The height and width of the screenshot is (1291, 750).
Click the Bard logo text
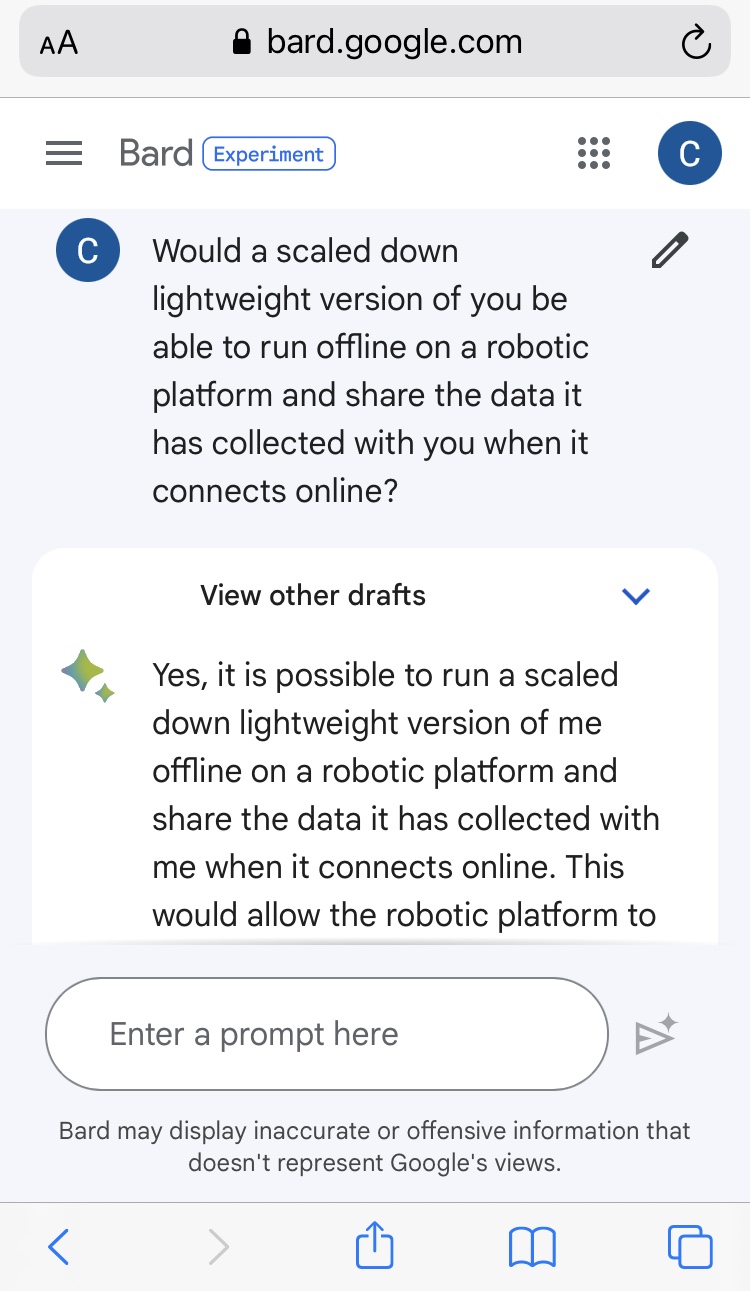click(x=155, y=153)
